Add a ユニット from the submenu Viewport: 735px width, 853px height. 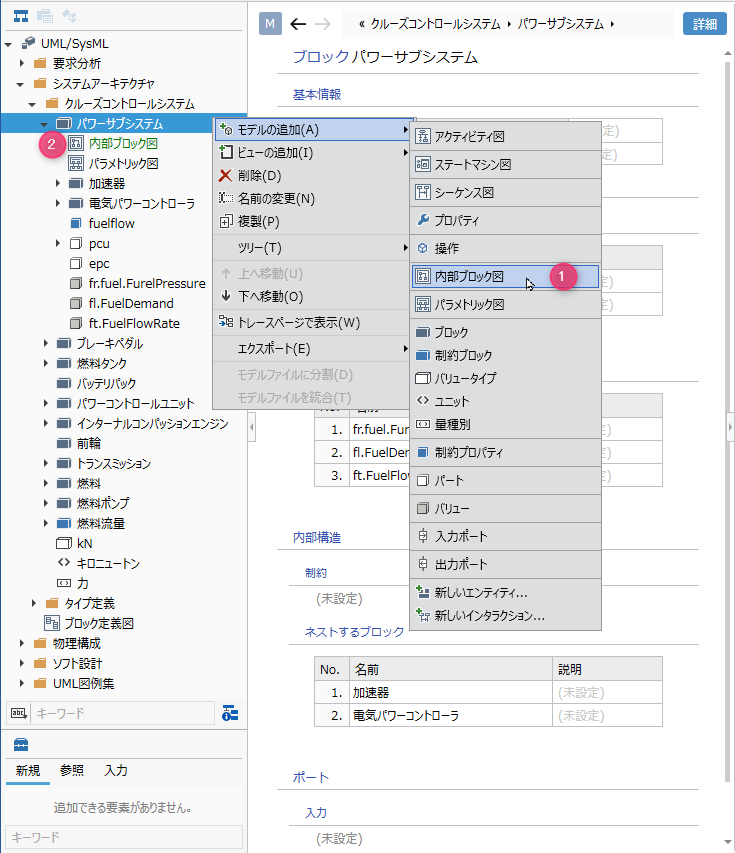tap(505, 401)
